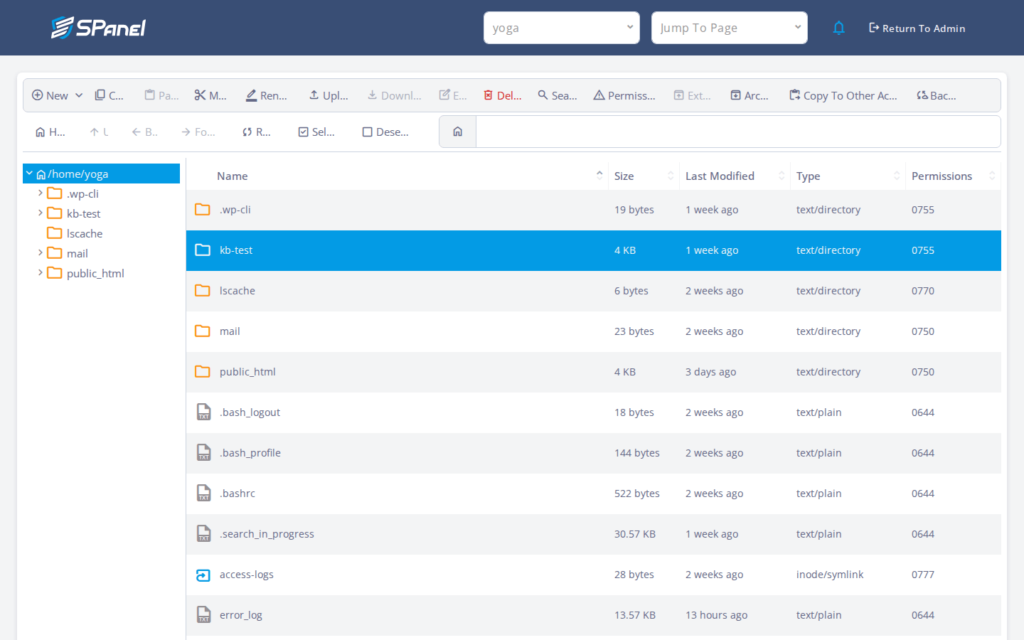Click the home icon in path bar
The image size is (1024, 640).
pos(458,132)
